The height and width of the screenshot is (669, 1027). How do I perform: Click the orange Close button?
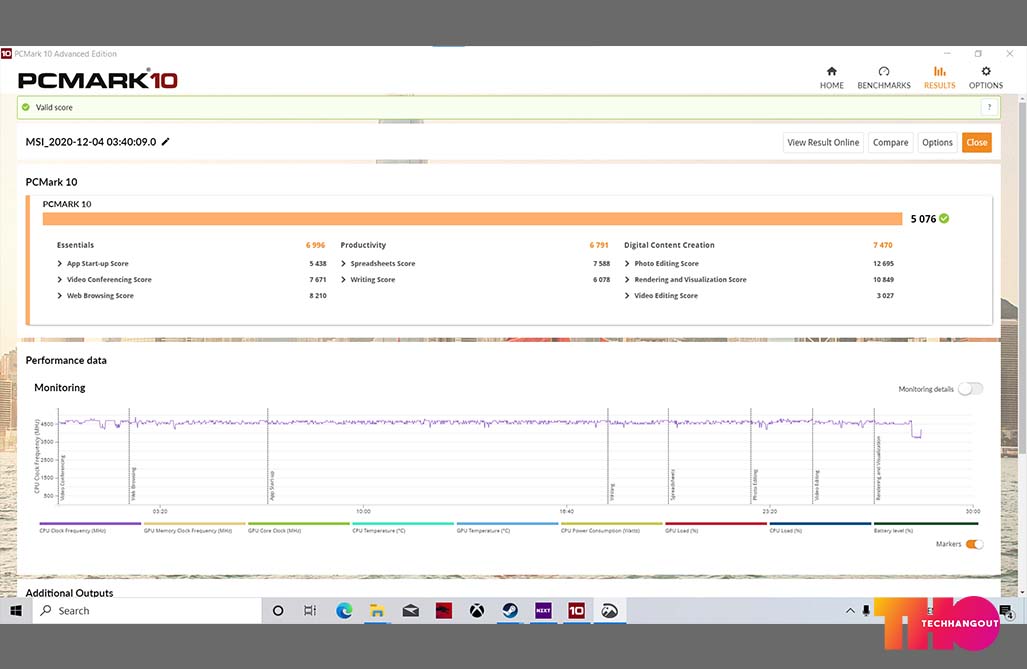tap(977, 142)
